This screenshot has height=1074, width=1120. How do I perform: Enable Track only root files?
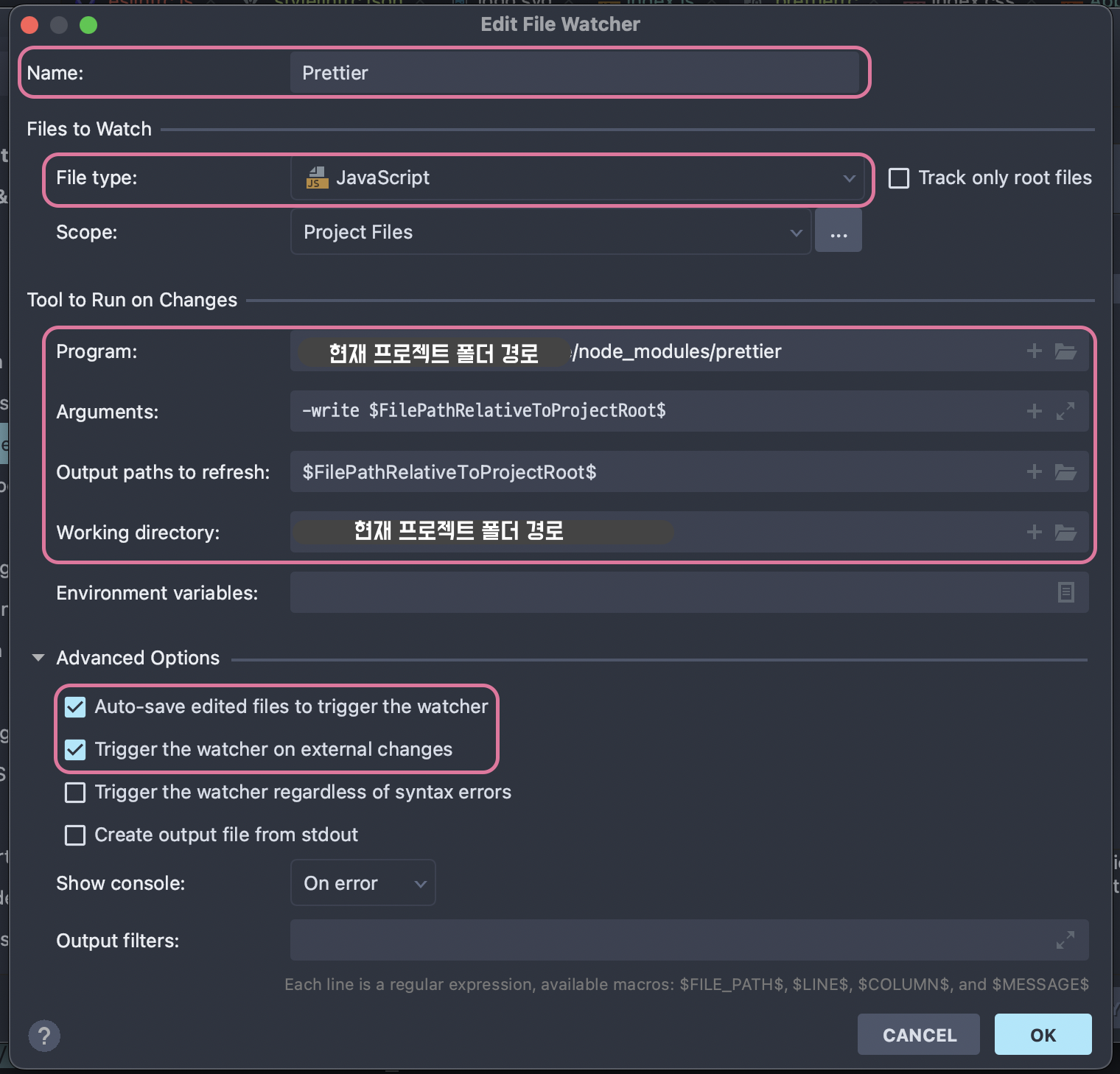coord(899,178)
